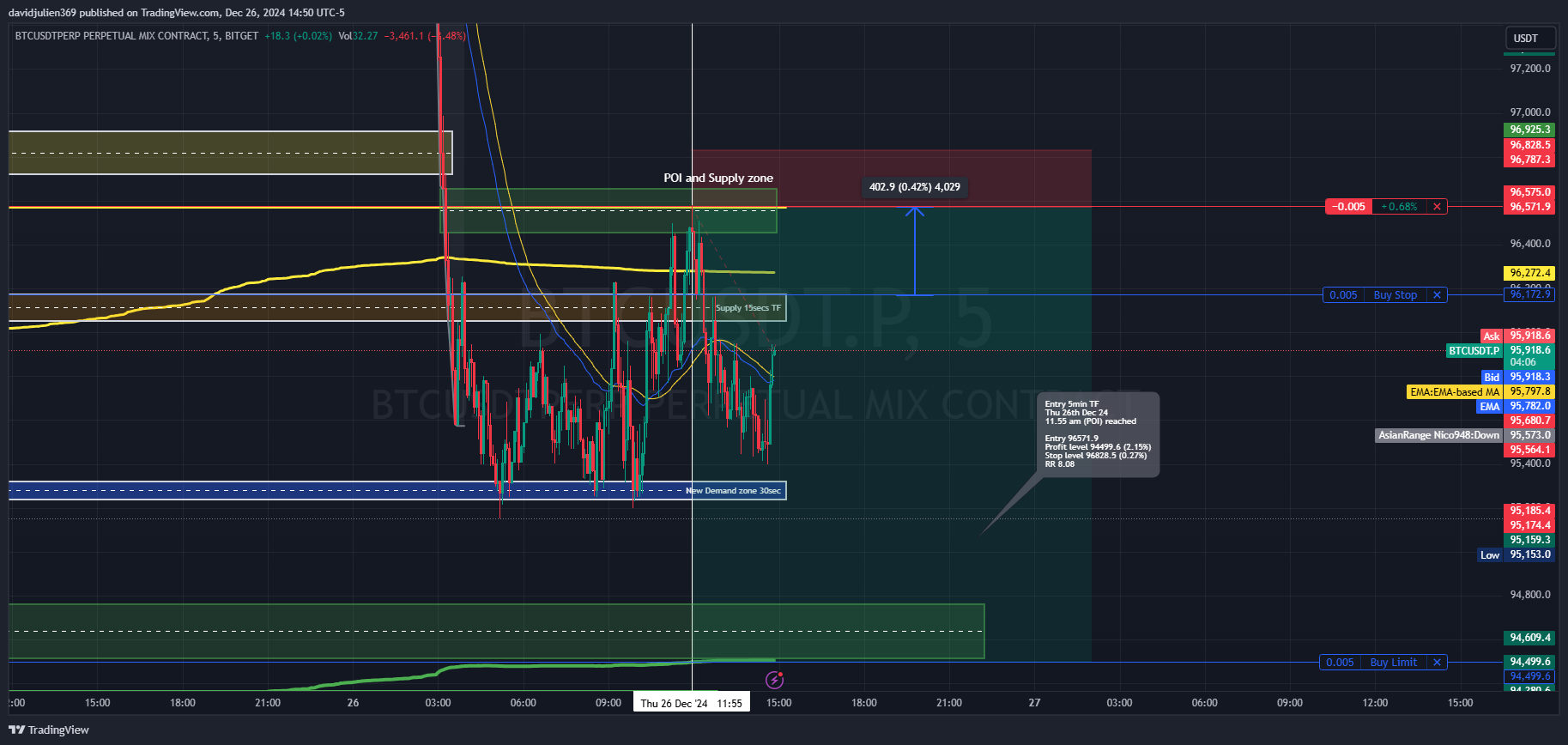Click the Thu 26 Dec '24 11:55 time label
1568x745 pixels.
[691, 703]
